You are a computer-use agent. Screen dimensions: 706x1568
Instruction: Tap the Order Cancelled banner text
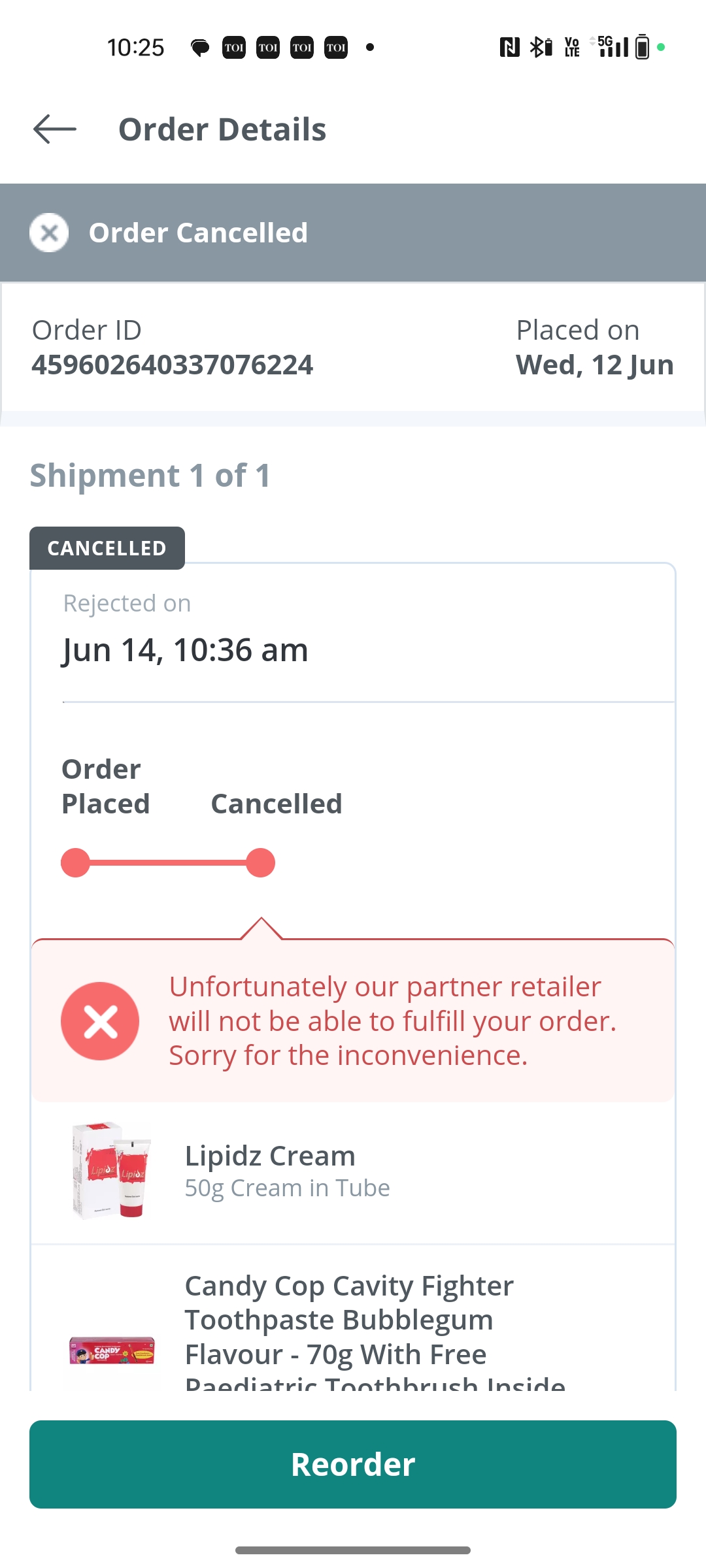coord(198,233)
